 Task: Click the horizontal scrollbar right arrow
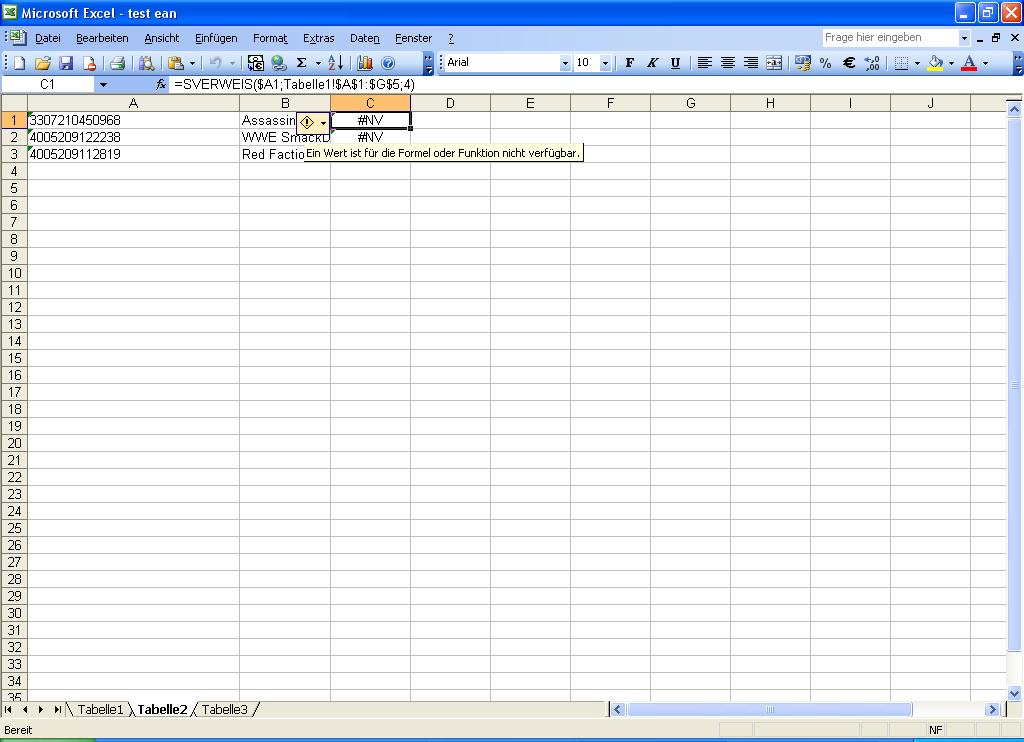click(993, 709)
